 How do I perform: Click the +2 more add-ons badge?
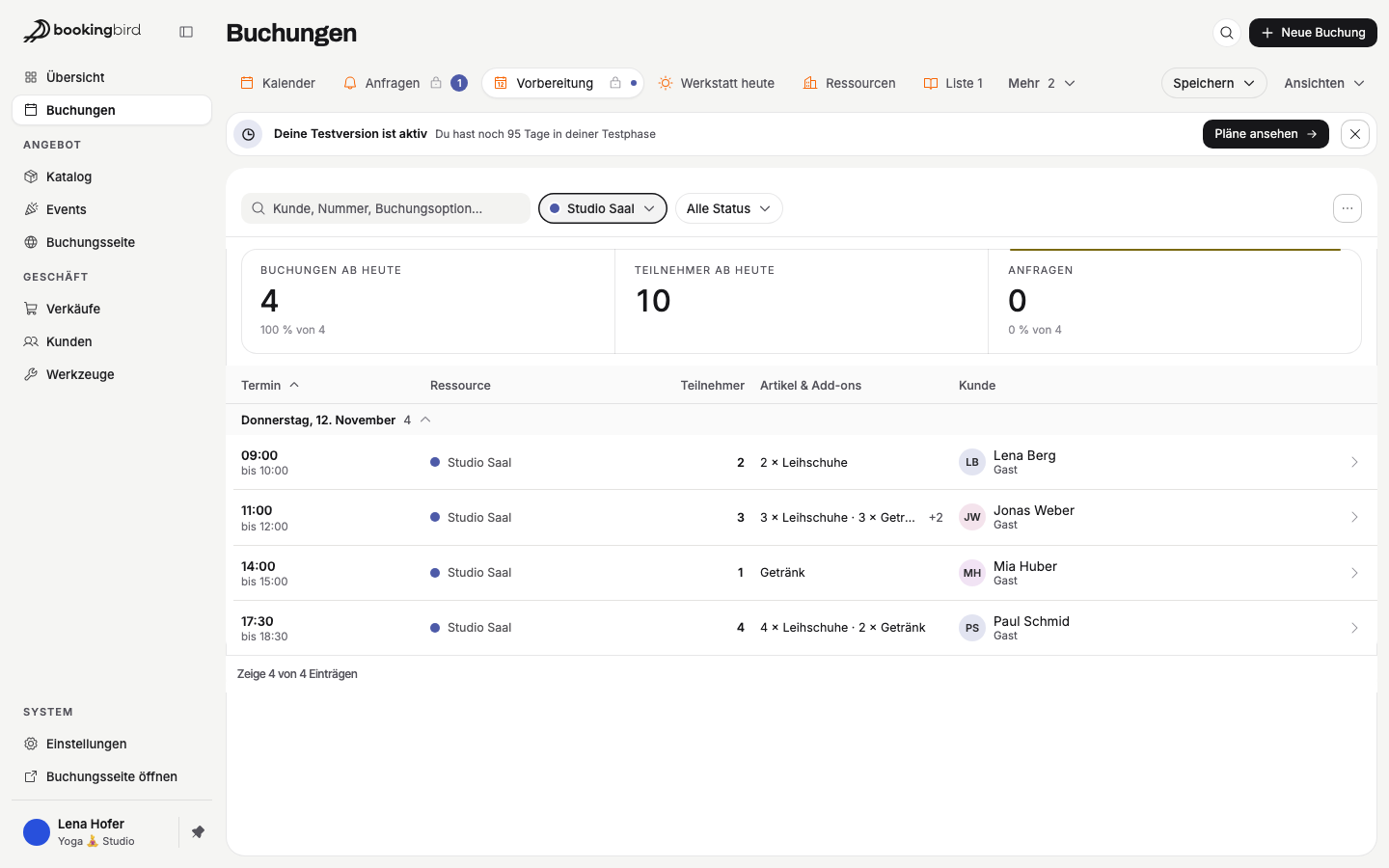[936, 517]
